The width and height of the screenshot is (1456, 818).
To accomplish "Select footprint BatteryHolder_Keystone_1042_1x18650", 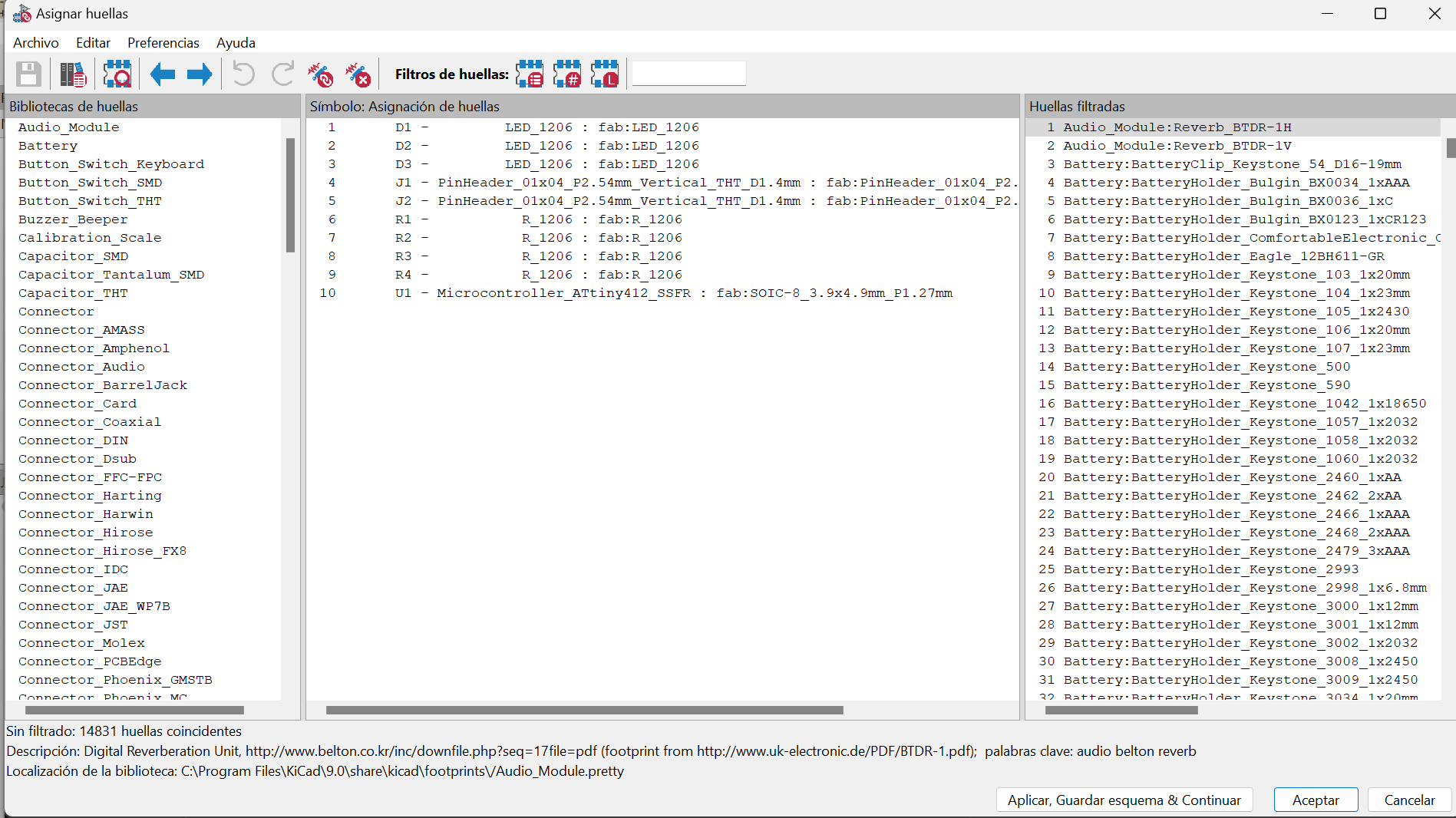I will click(1233, 404).
